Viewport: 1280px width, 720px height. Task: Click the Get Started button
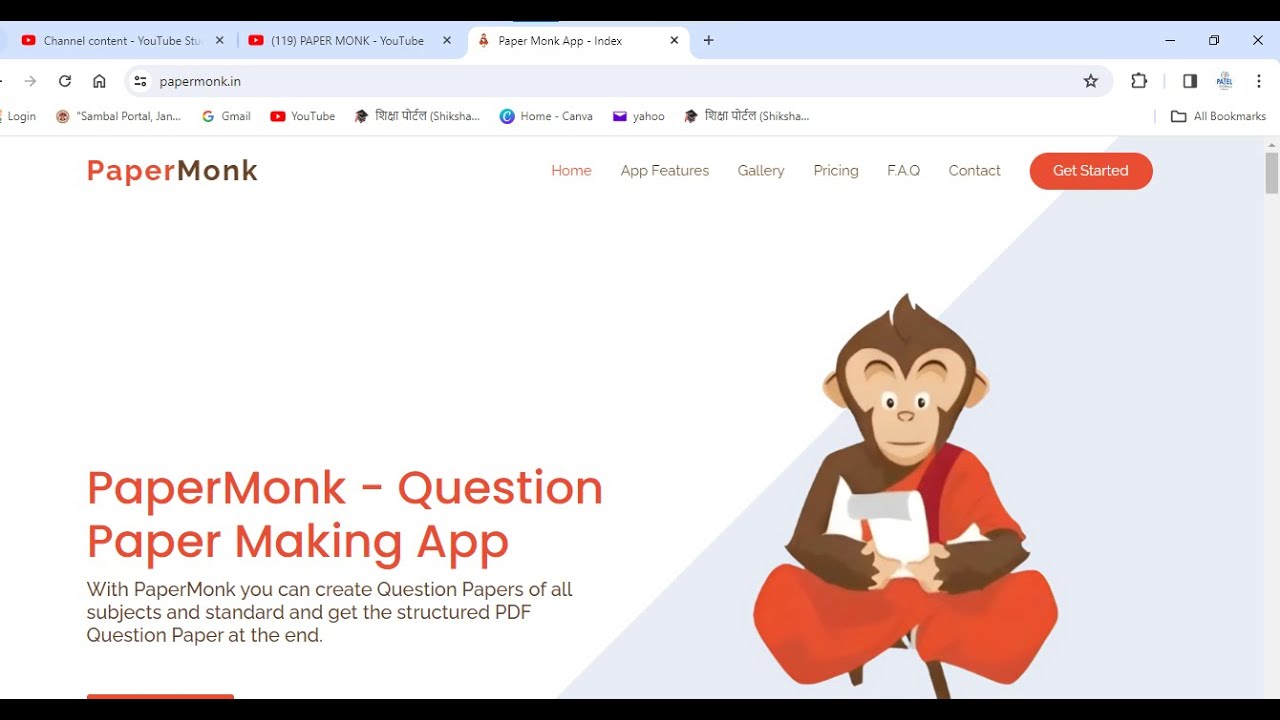click(x=1091, y=171)
